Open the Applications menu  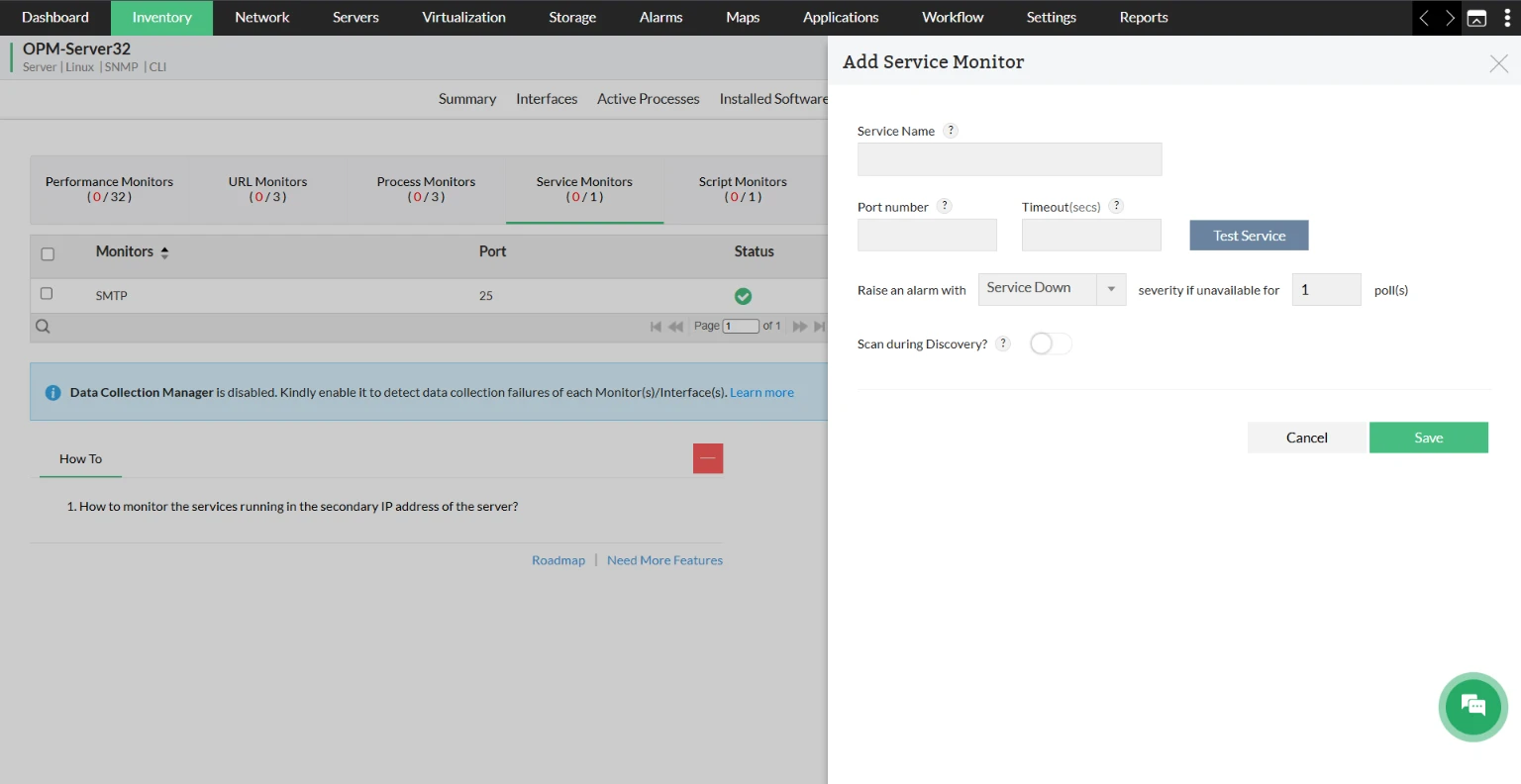(841, 18)
